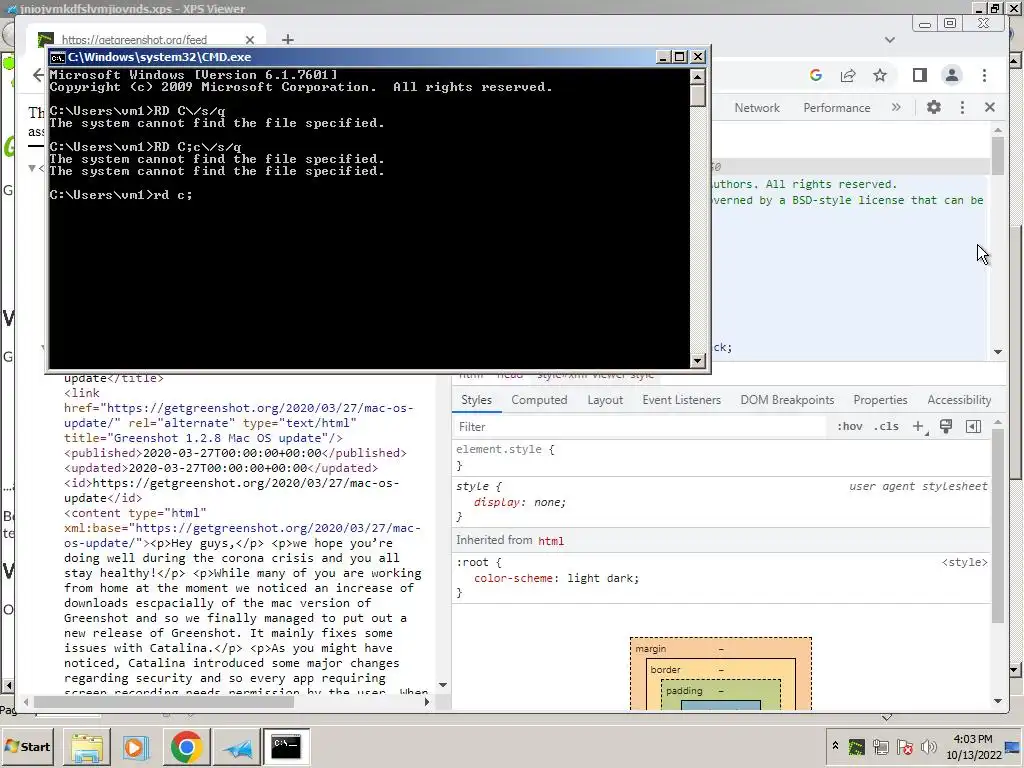Click the Filter styles input field
Image resolution: width=1024 pixels, height=768 pixels.
[x=640, y=426]
